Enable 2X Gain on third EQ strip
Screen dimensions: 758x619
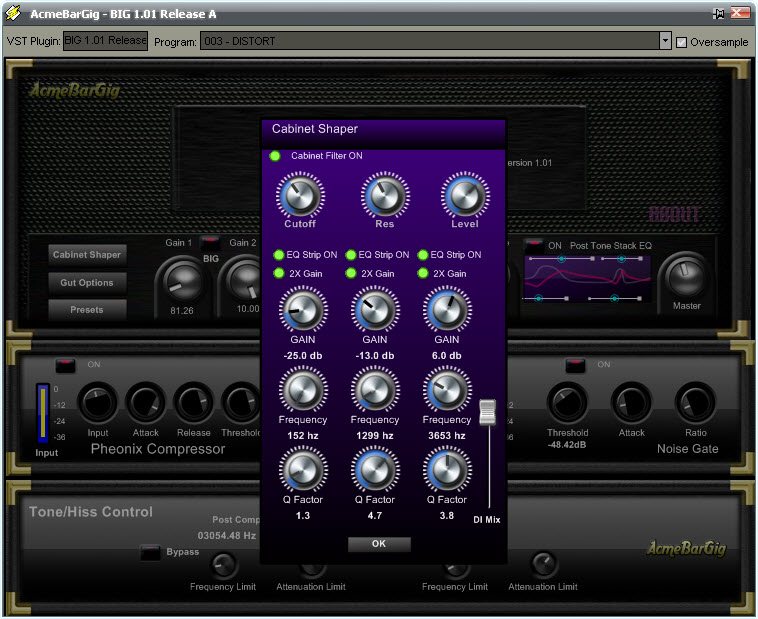423,273
